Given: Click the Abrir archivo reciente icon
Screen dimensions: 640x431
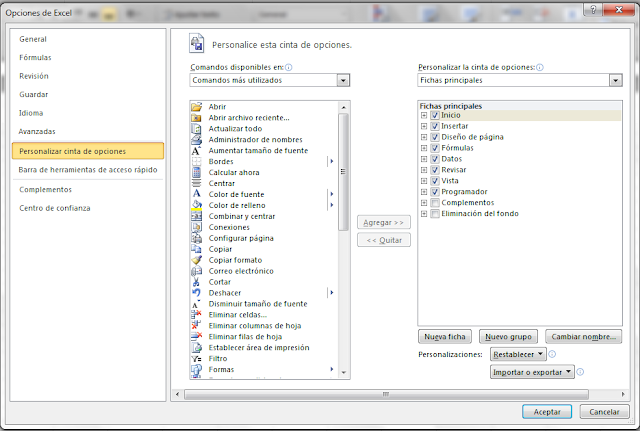Looking at the screenshot, I should [x=197, y=118].
